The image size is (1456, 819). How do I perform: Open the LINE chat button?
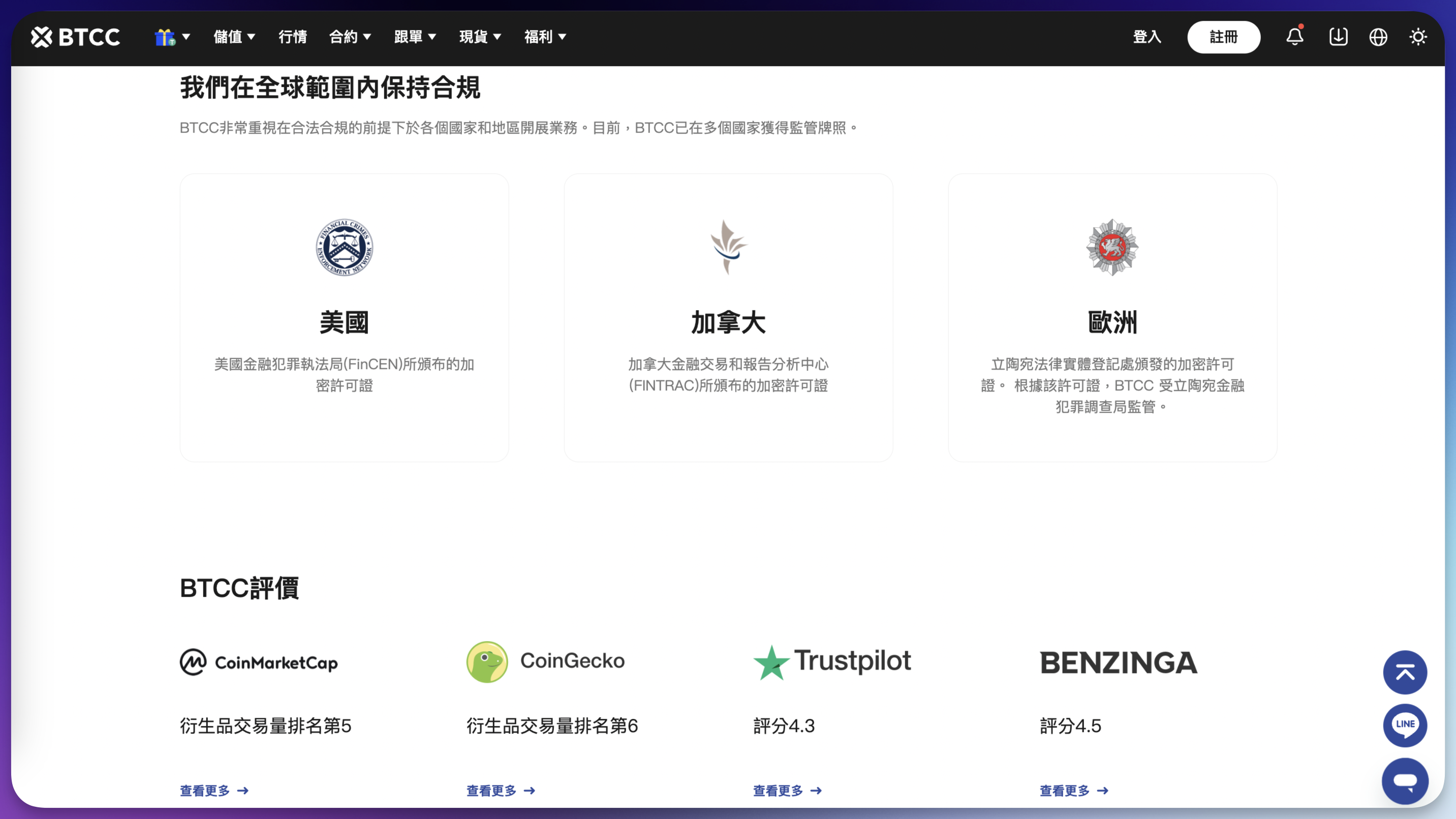(x=1405, y=725)
